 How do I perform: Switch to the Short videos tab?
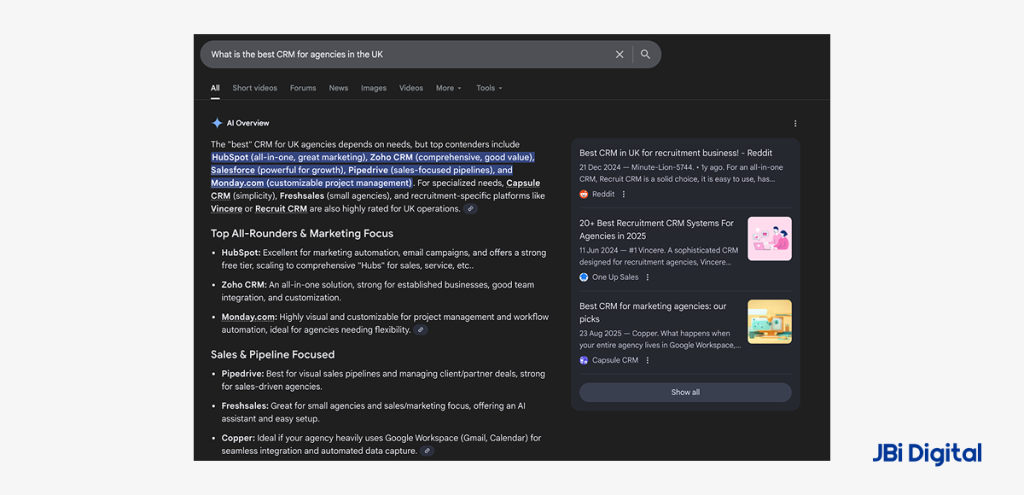coord(255,88)
